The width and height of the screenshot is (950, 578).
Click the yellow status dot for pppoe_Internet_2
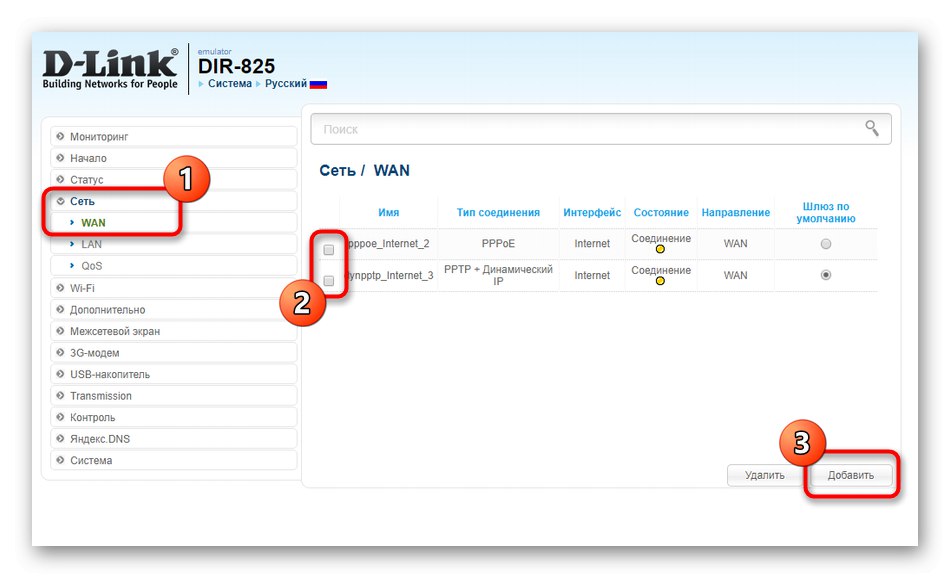pos(660,249)
